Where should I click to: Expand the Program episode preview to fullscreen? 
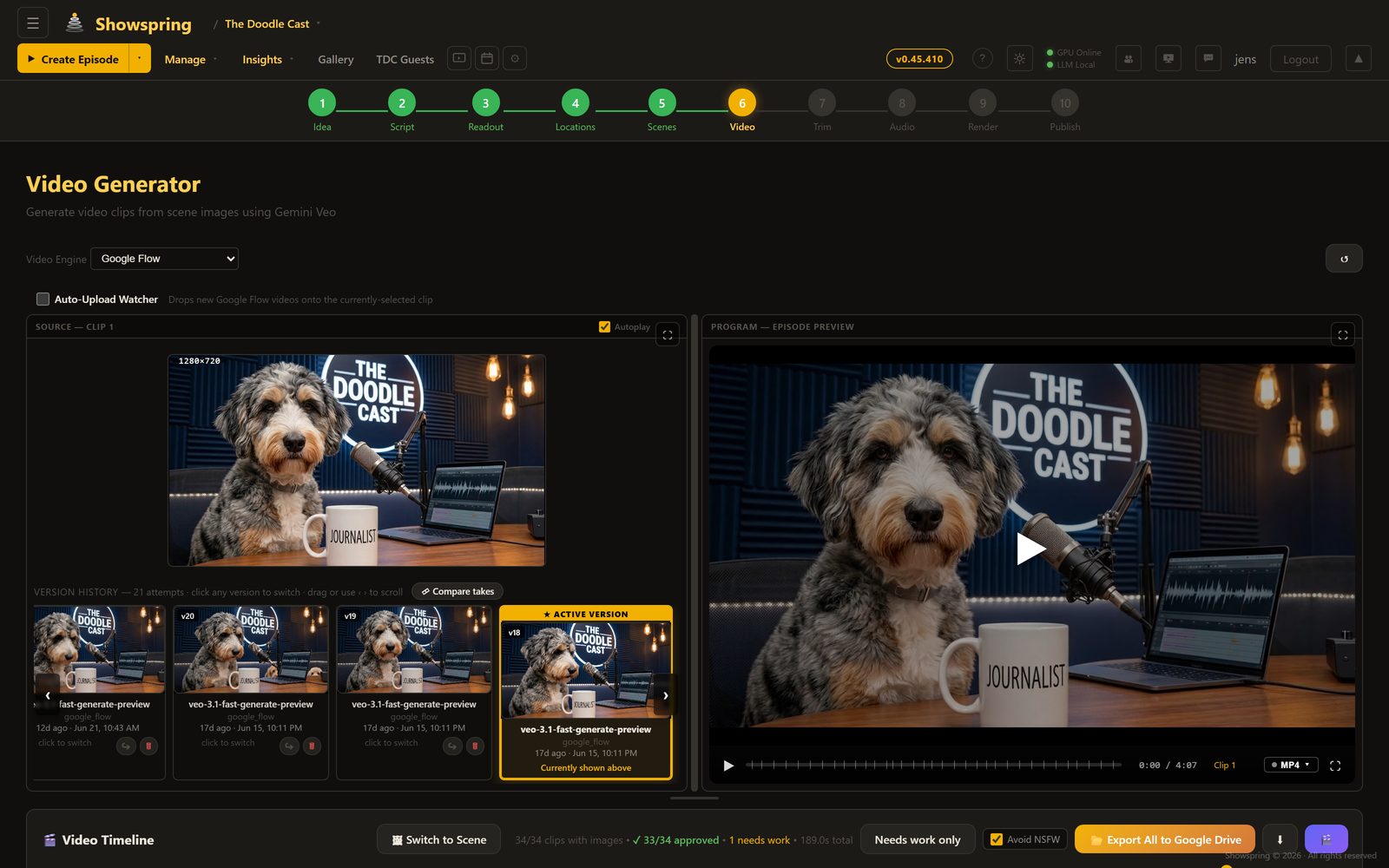click(1343, 334)
